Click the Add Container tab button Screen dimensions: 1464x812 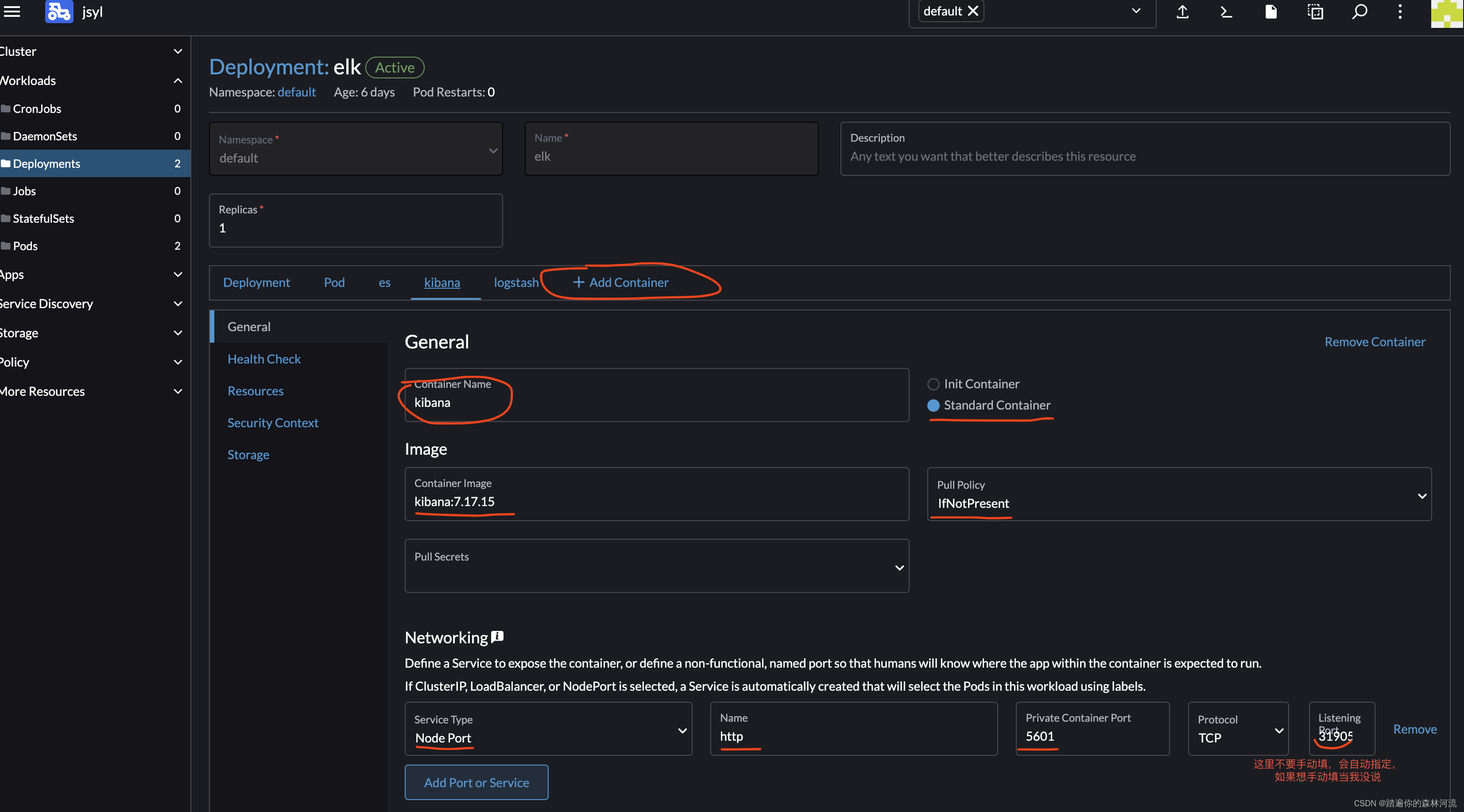[620, 282]
